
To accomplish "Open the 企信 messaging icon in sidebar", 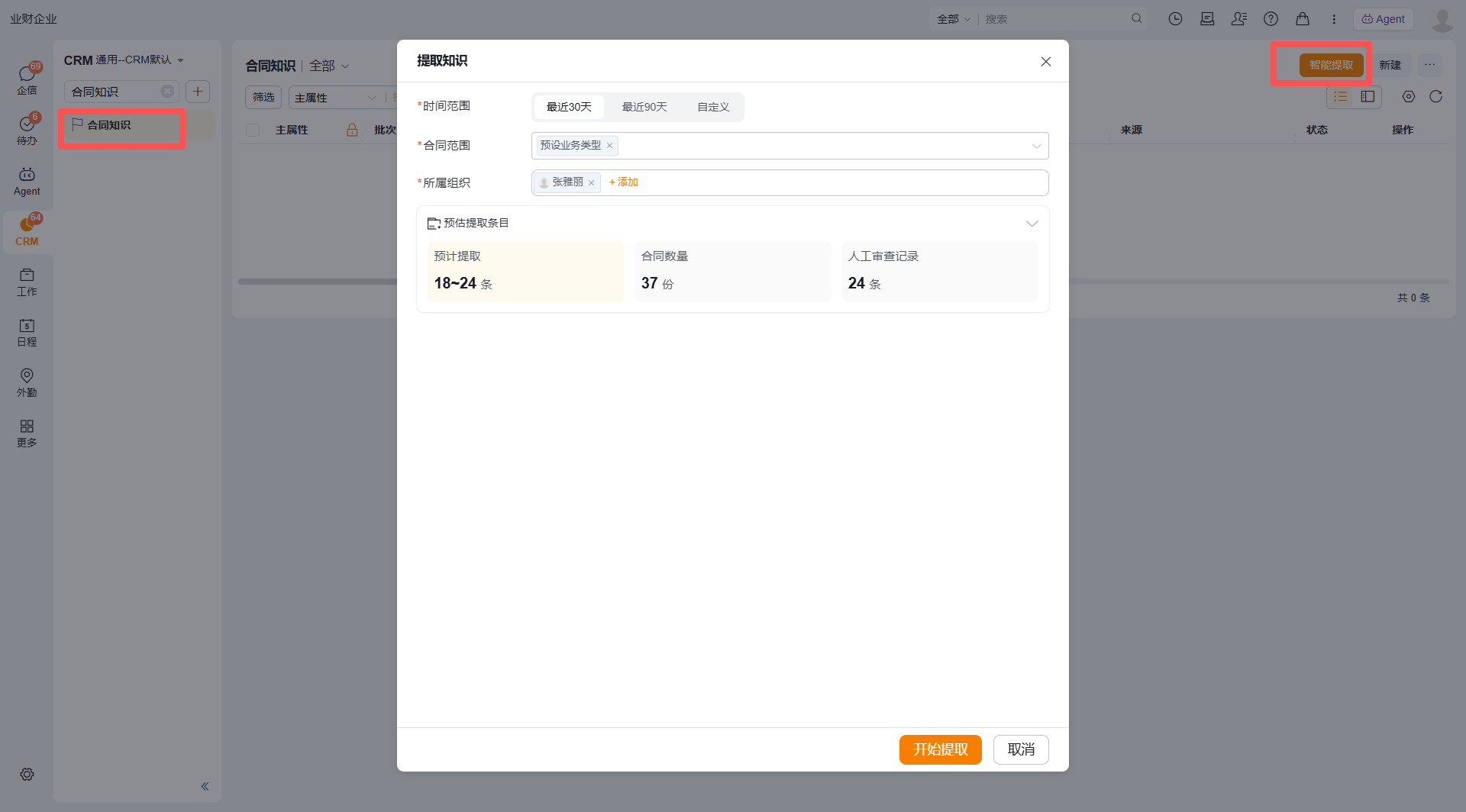I will point(27,79).
